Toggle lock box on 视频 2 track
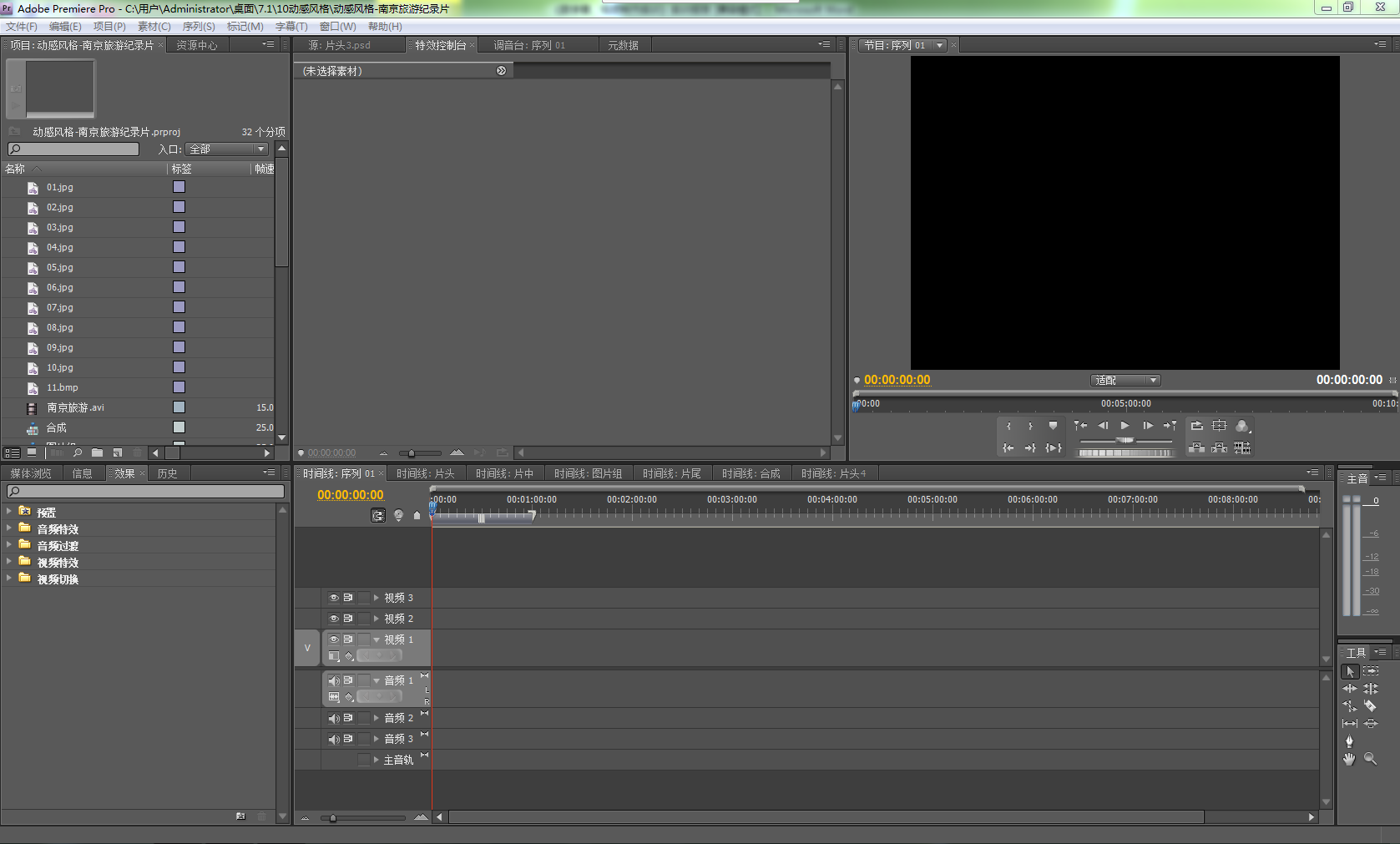The height and width of the screenshot is (844, 1400). coord(363,619)
